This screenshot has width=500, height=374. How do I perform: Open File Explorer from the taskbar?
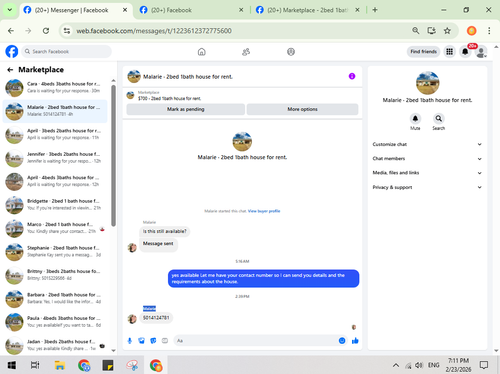[60, 365]
